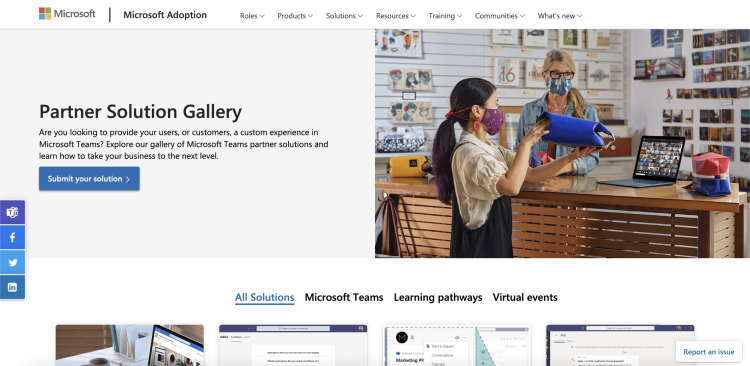Share page on Facebook
Viewport: 750px width, 366px height.
(12, 237)
